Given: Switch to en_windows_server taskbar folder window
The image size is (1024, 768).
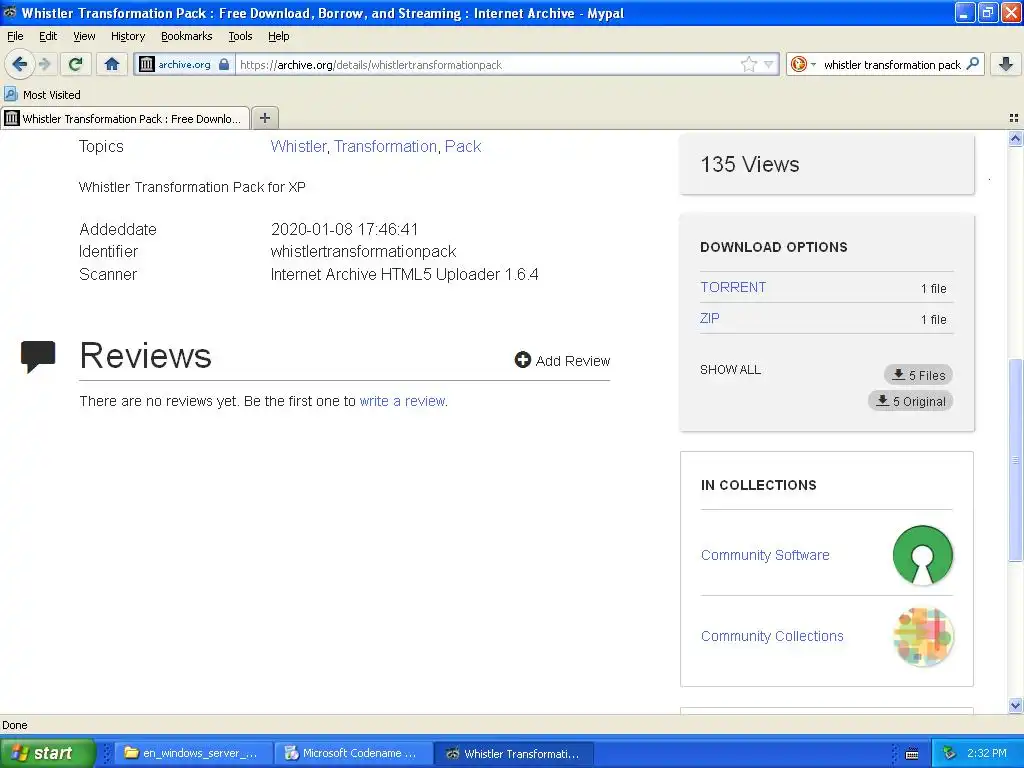Looking at the screenshot, I should [192, 753].
